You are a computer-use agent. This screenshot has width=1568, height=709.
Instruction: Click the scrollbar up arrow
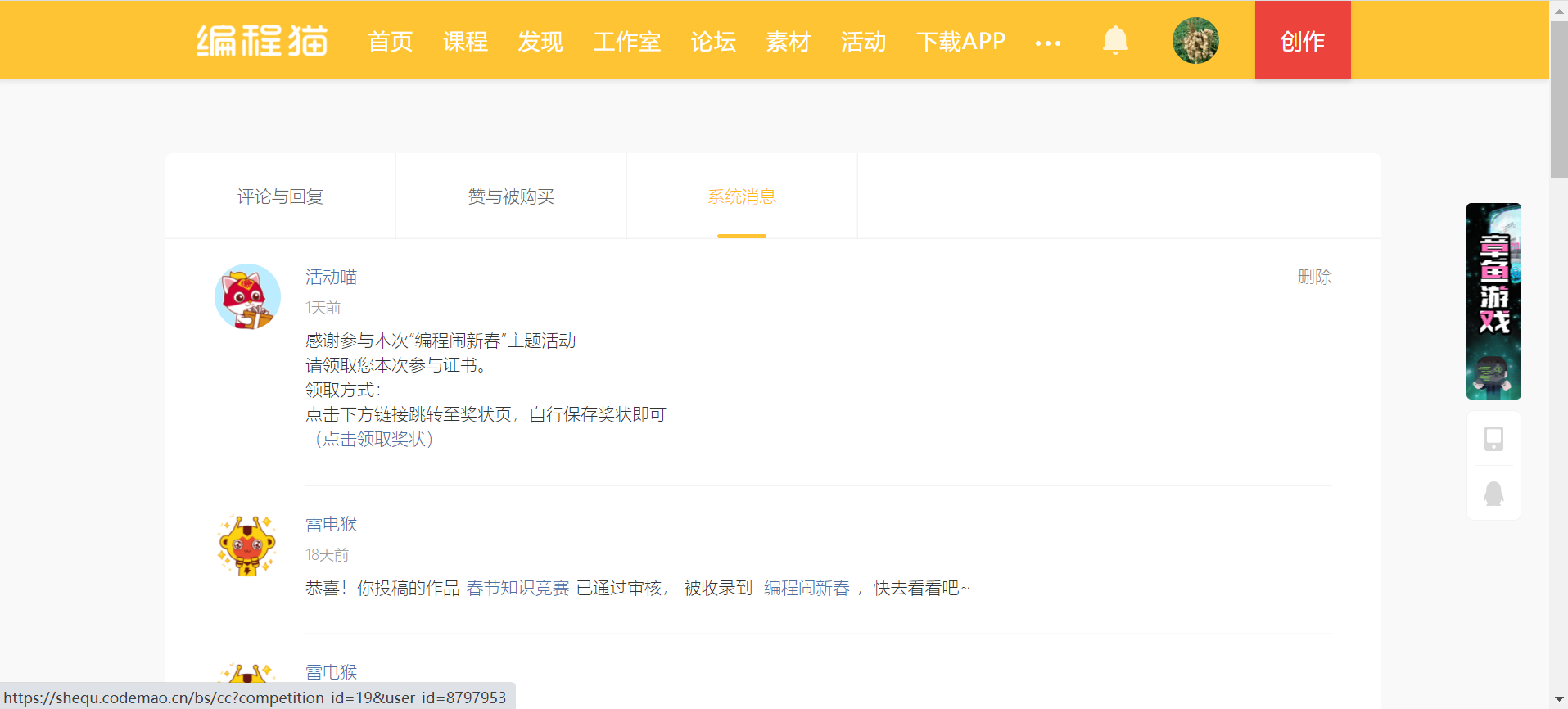coord(1559,10)
